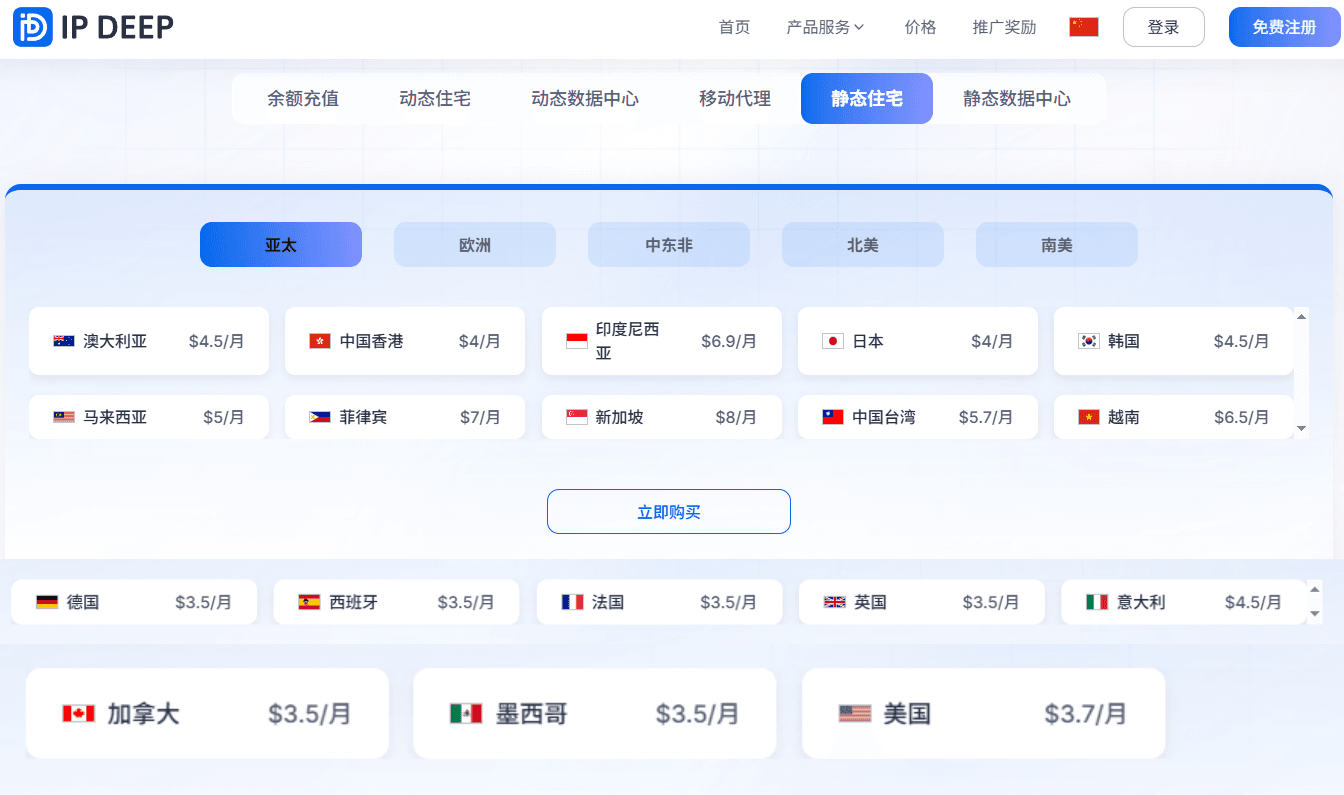Expand the 产品服务 dropdown menu
1344x795 pixels.
[825, 27]
